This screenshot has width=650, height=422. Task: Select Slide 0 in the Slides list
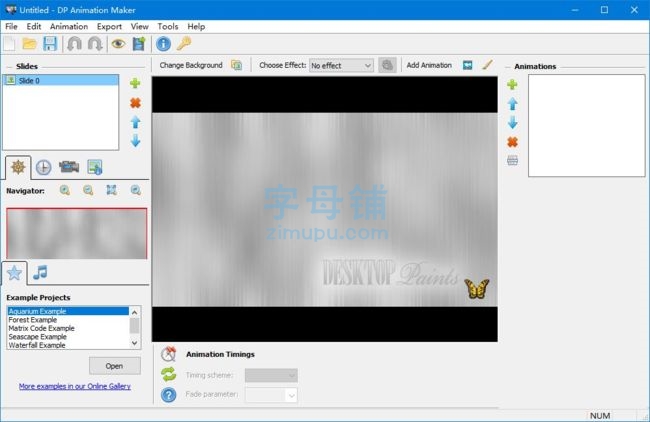[x=61, y=80]
